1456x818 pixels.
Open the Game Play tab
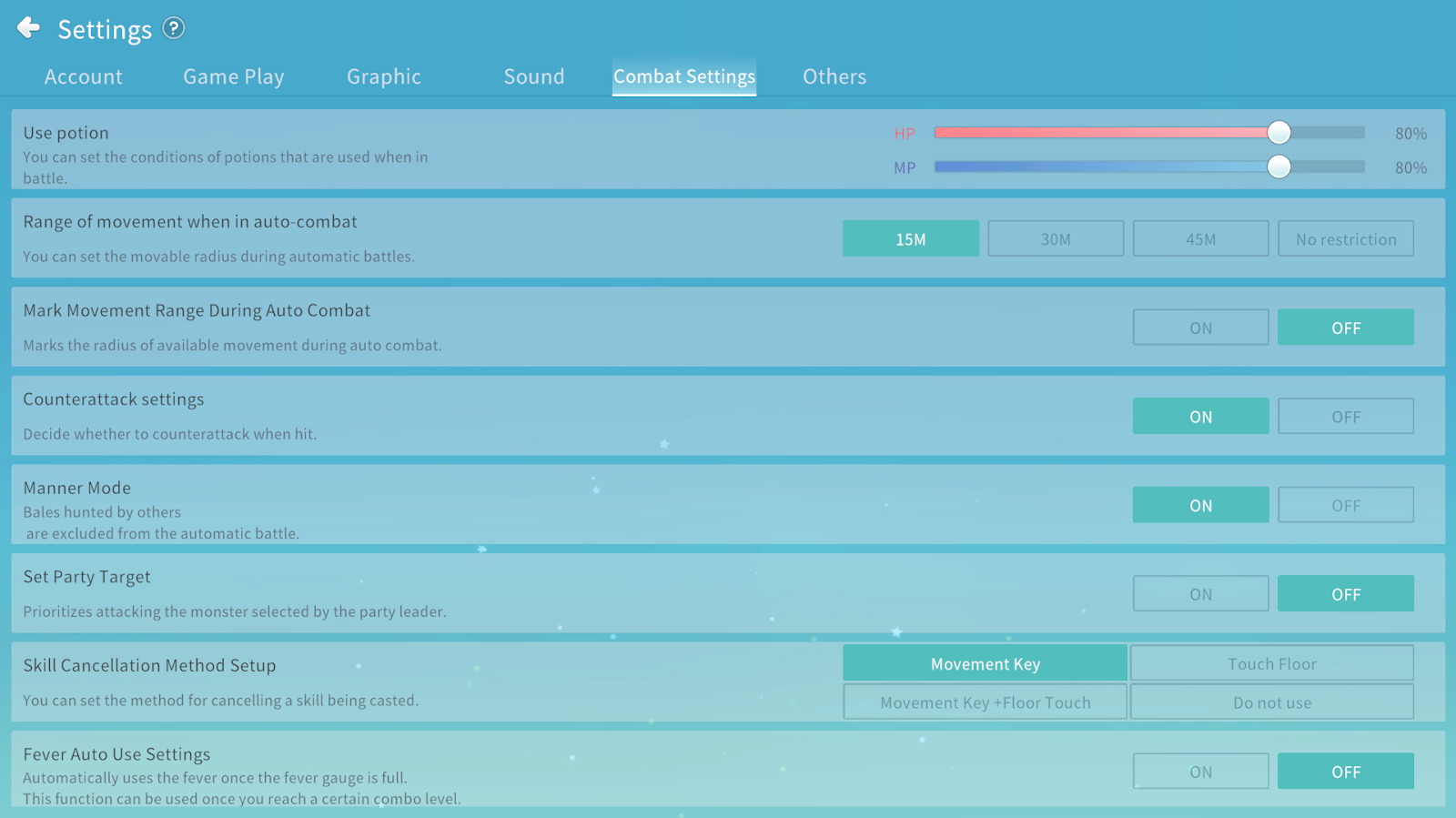click(x=234, y=77)
